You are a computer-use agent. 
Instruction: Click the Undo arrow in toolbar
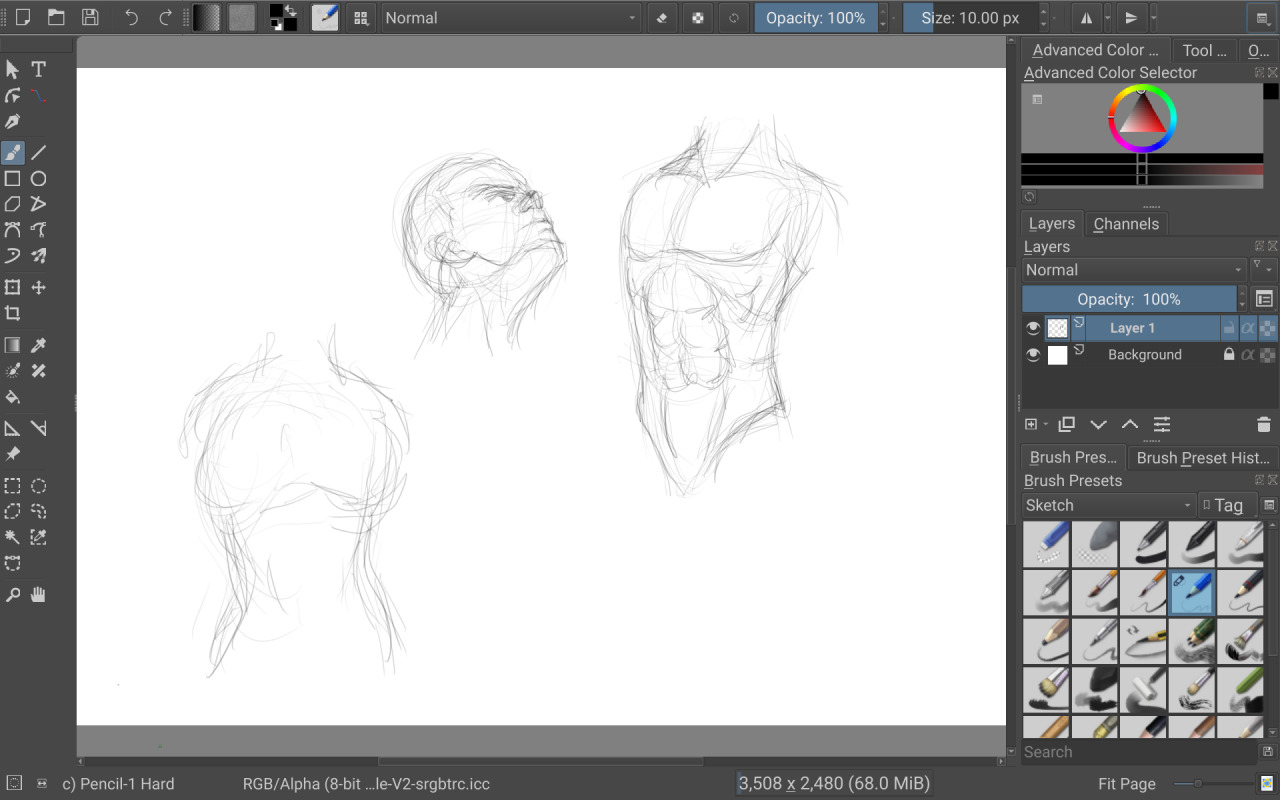[x=131, y=17]
